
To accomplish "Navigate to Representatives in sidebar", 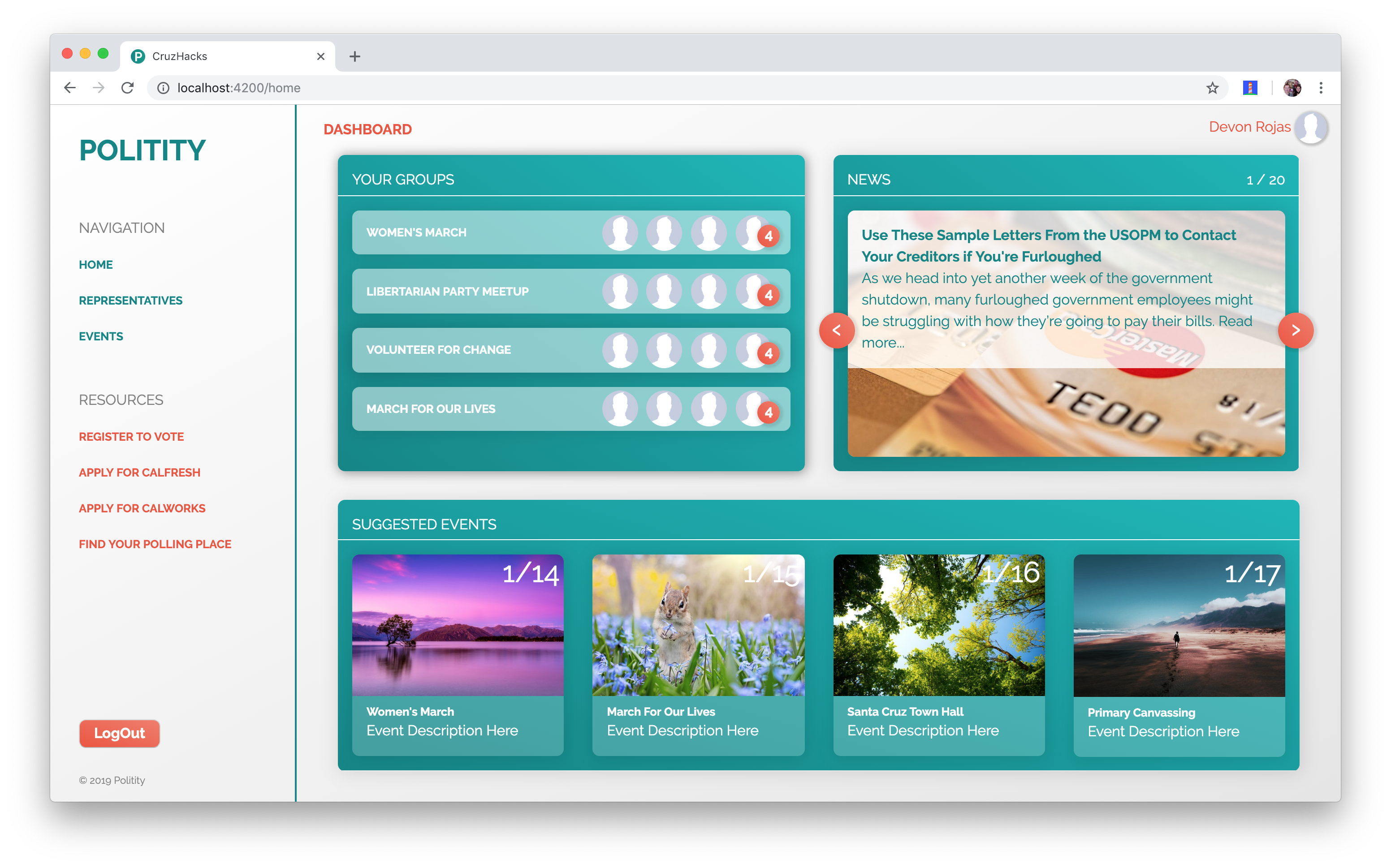I will click(130, 300).
